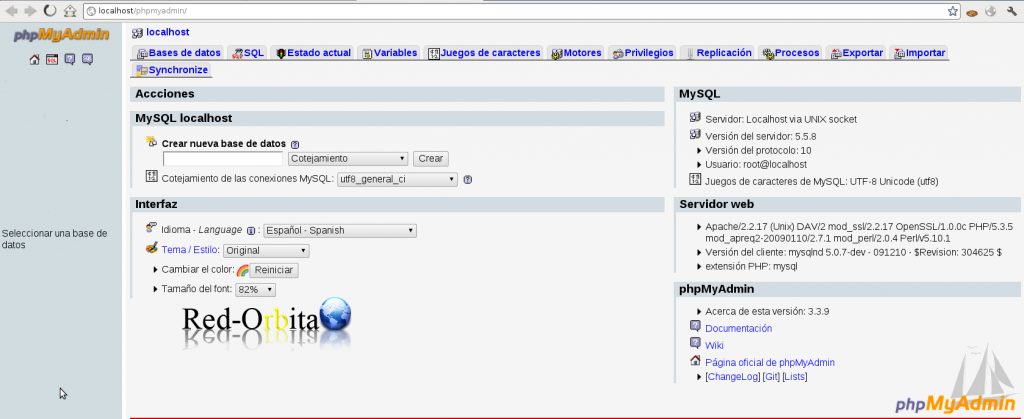Click the text 'Versión del protocolo: 10'

pyautogui.click(x=758, y=150)
